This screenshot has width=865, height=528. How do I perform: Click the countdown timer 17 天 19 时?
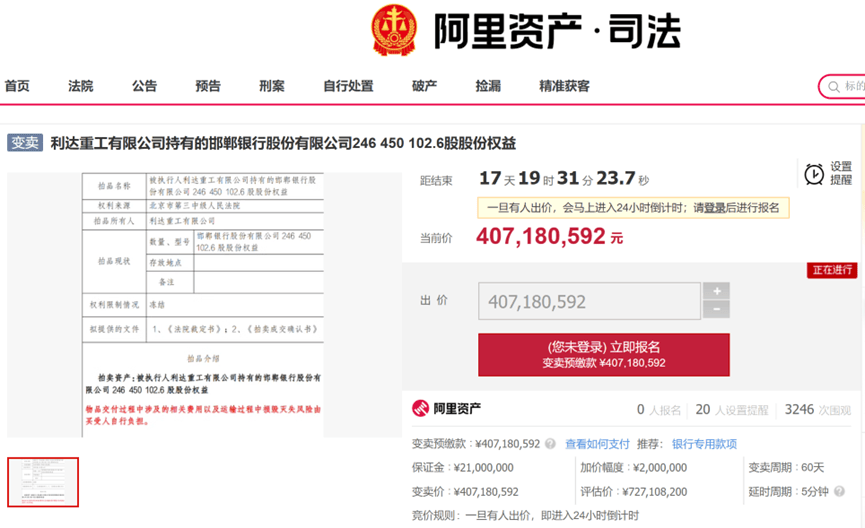click(x=564, y=178)
